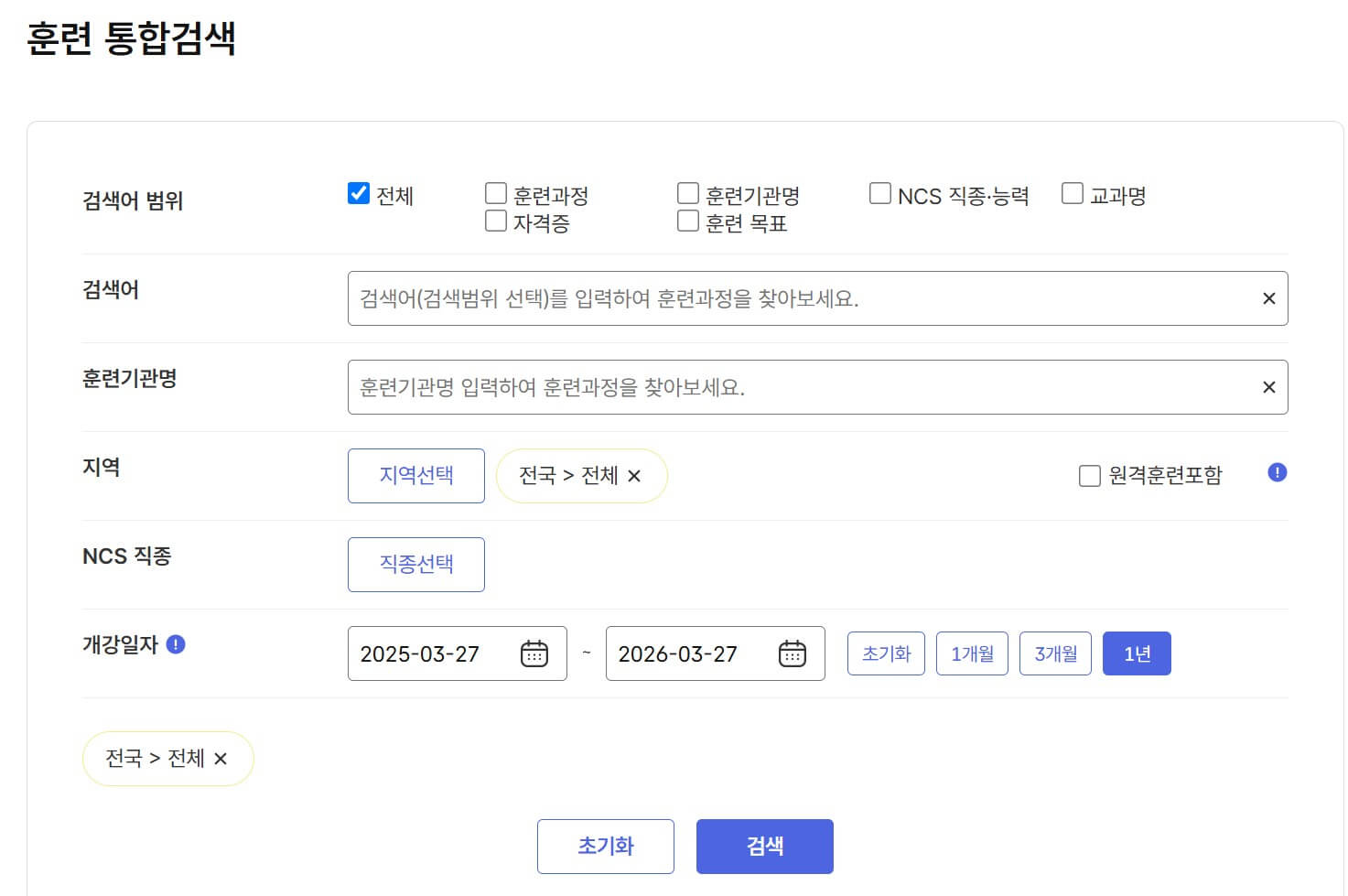Image resolution: width=1348 pixels, height=896 pixels.
Task: Click the blue 검색 search button
Action: pyautogui.click(x=764, y=846)
